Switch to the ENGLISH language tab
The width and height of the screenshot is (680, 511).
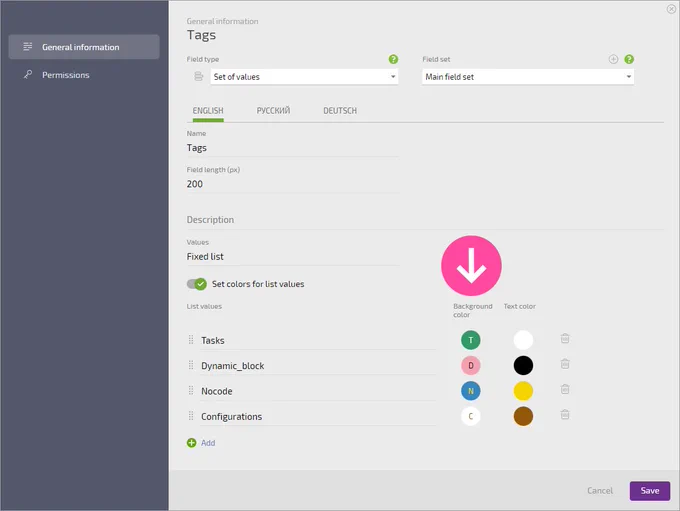(x=208, y=111)
